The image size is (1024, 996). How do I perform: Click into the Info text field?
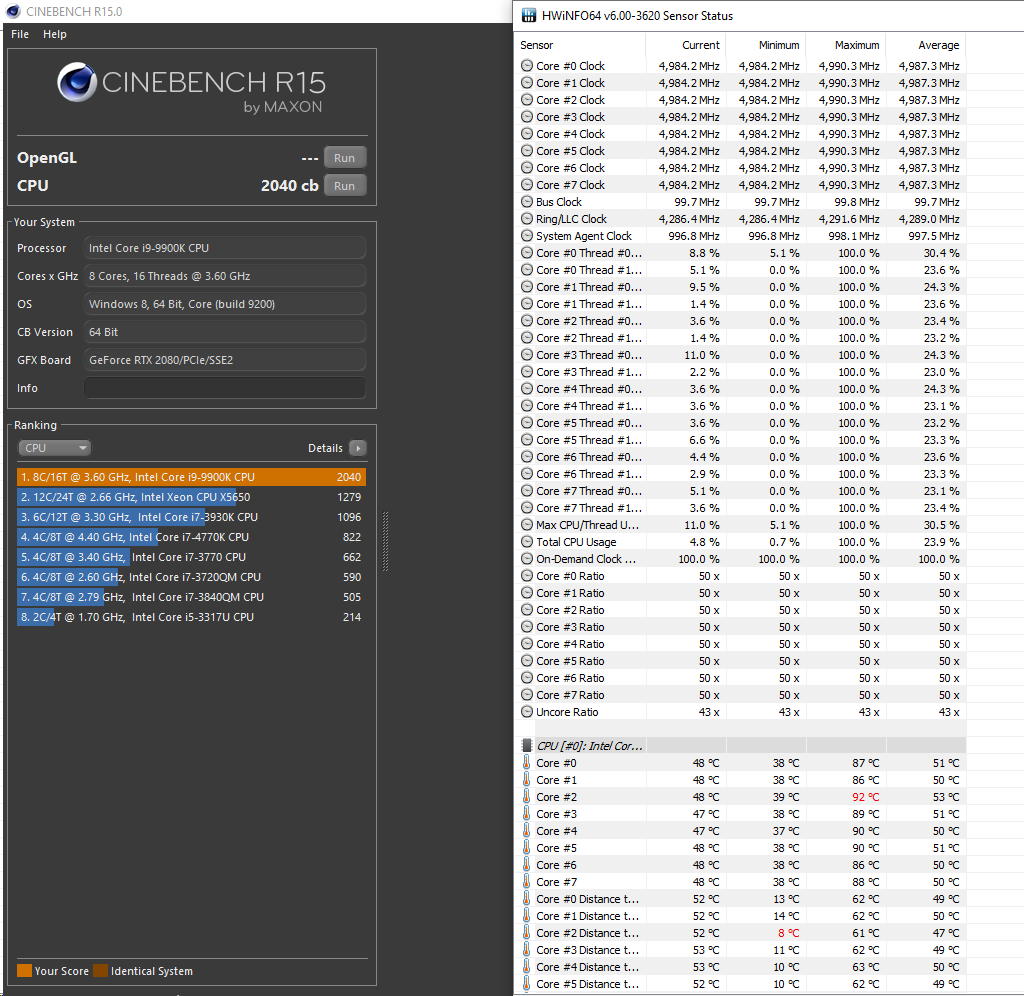click(x=224, y=388)
